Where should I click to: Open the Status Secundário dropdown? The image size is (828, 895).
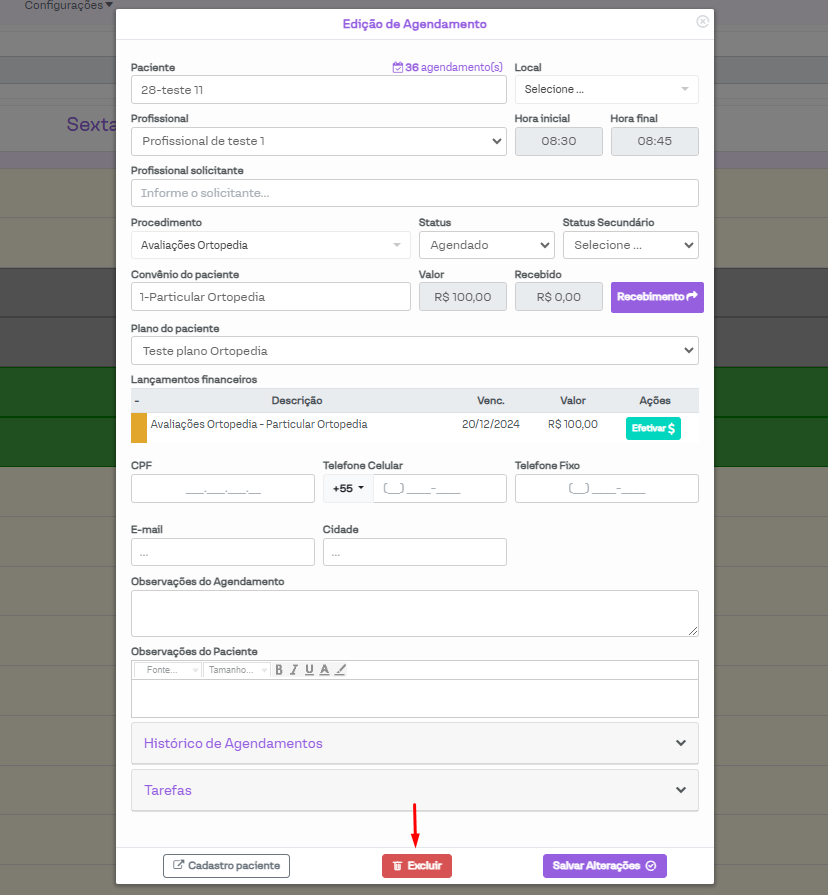click(x=630, y=245)
